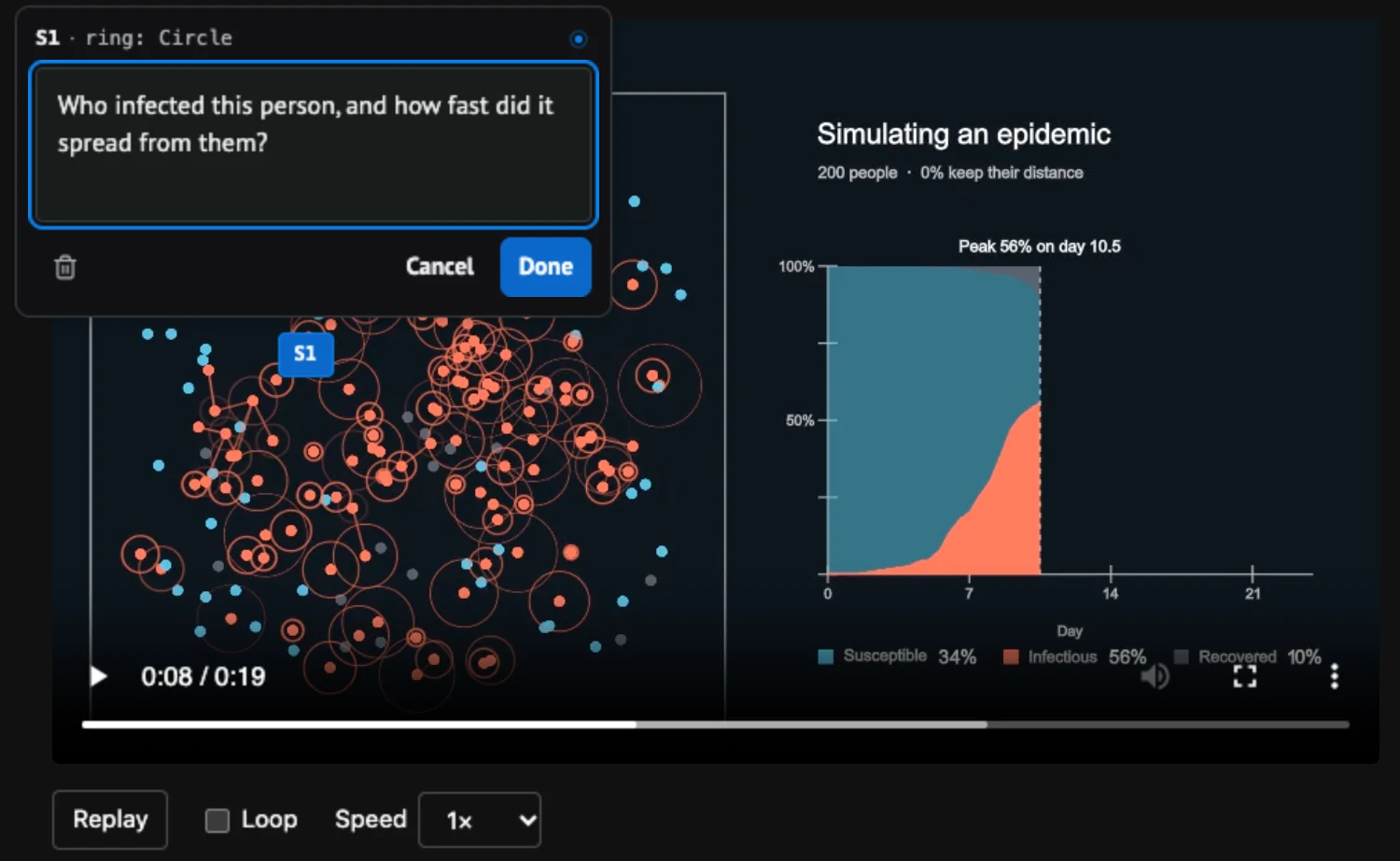Screen dimensions: 1400x861
Task: Click the Replay button
Action: coord(110,819)
